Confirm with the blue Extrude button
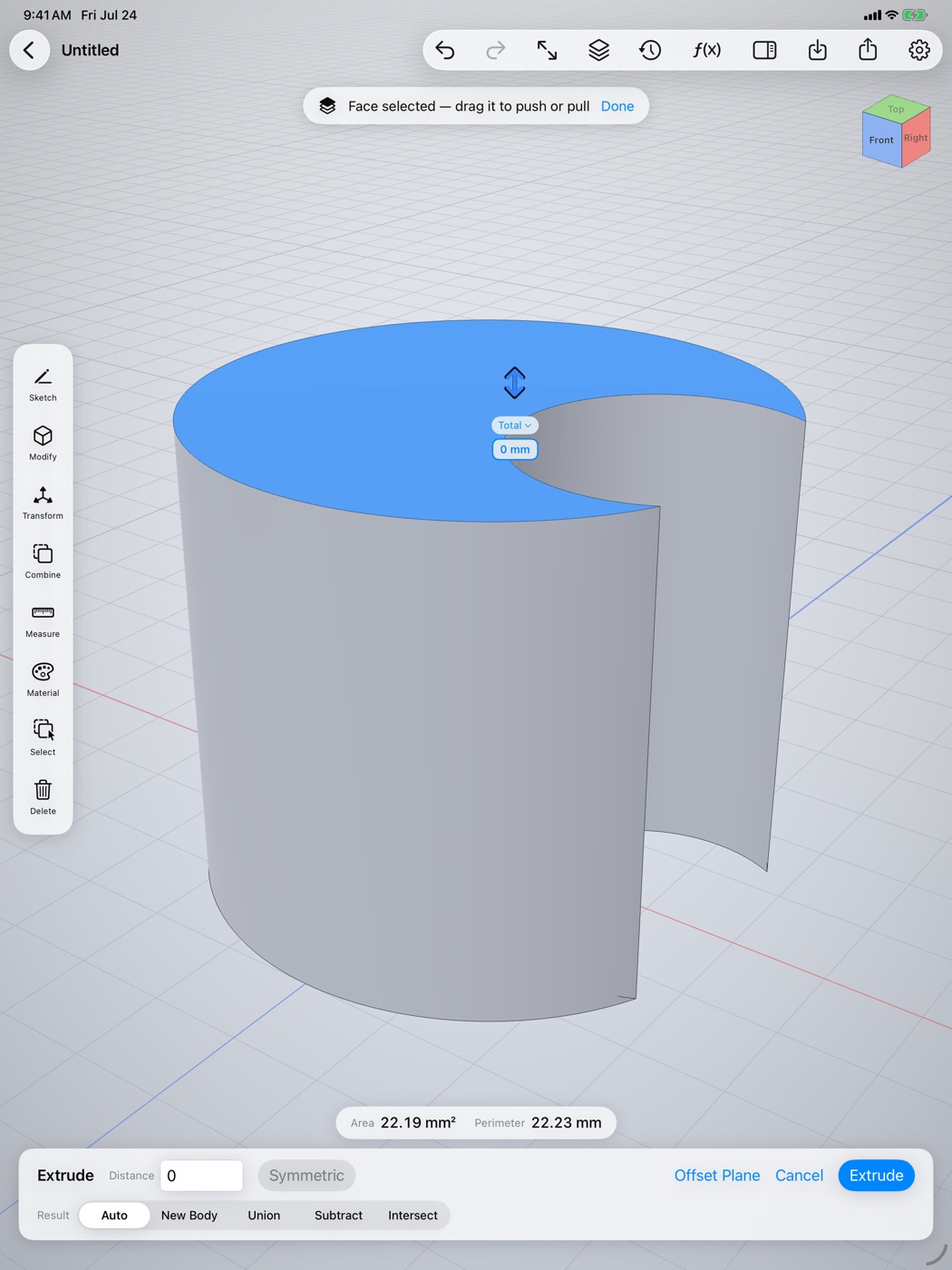This screenshot has height=1270, width=952. 876,1176
